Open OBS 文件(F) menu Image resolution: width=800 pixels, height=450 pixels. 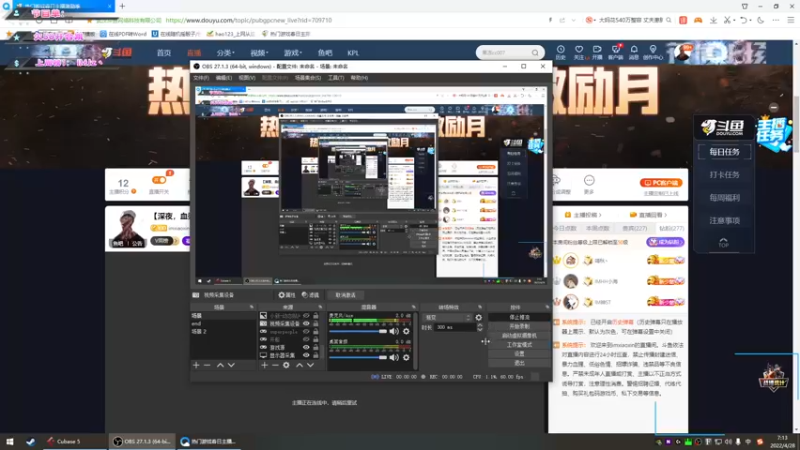201,78
